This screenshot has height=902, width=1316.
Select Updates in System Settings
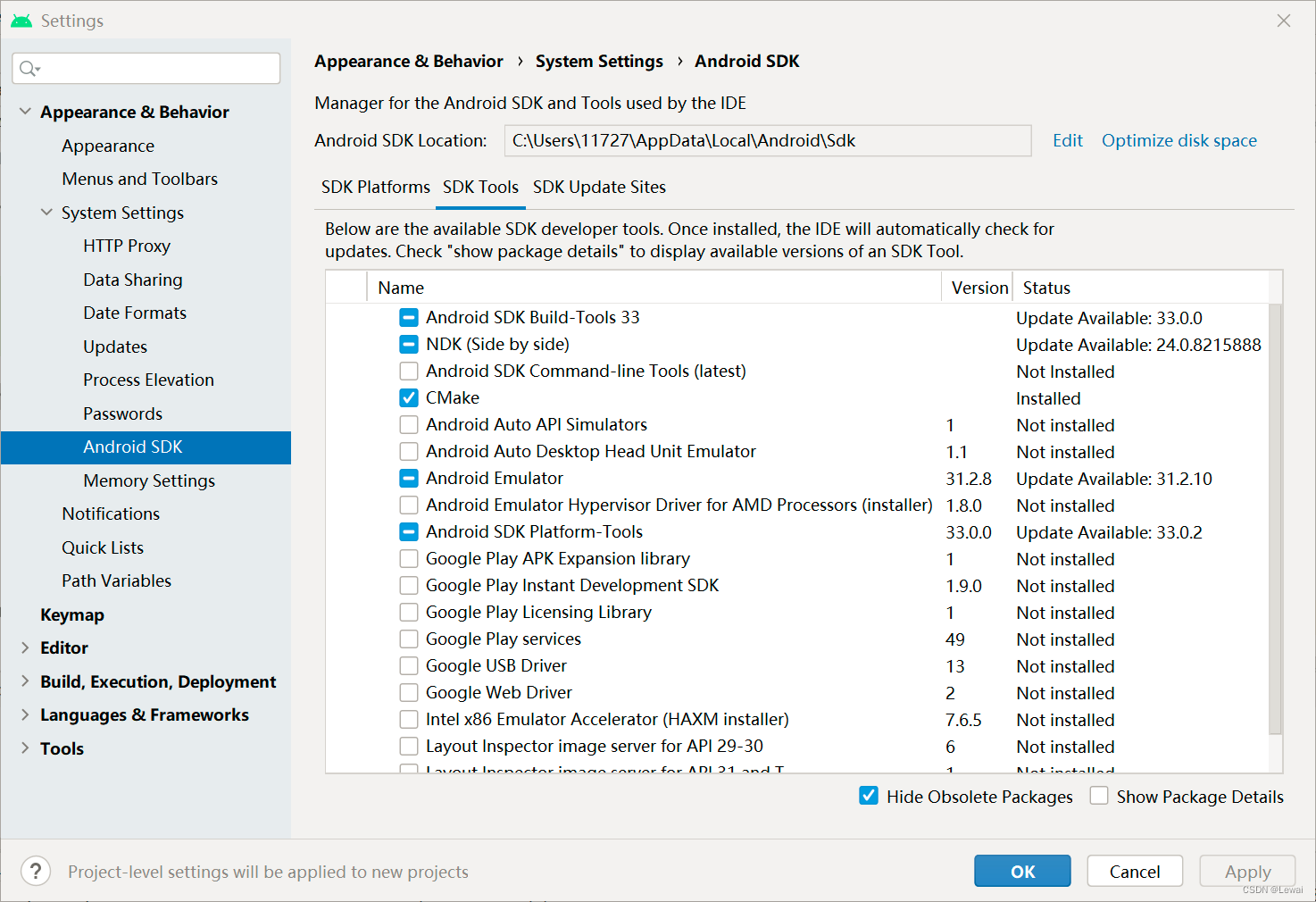(x=115, y=347)
